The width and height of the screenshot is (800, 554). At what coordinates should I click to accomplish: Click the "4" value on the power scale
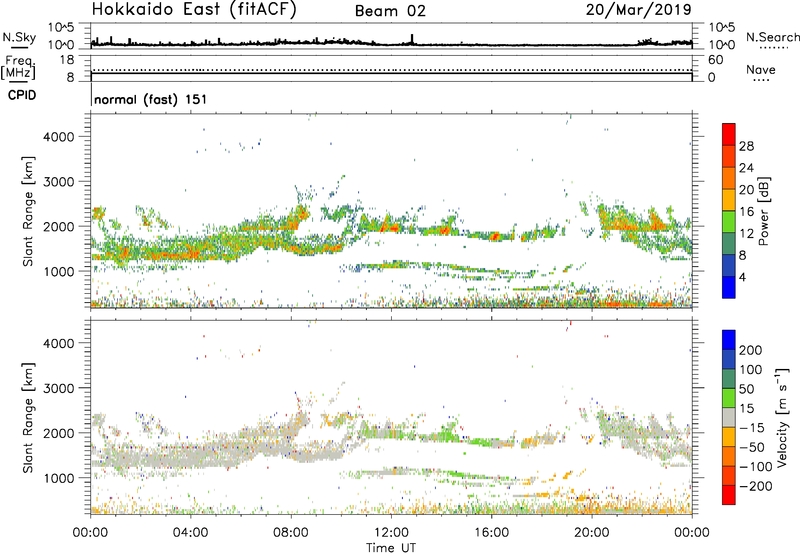tap(743, 277)
